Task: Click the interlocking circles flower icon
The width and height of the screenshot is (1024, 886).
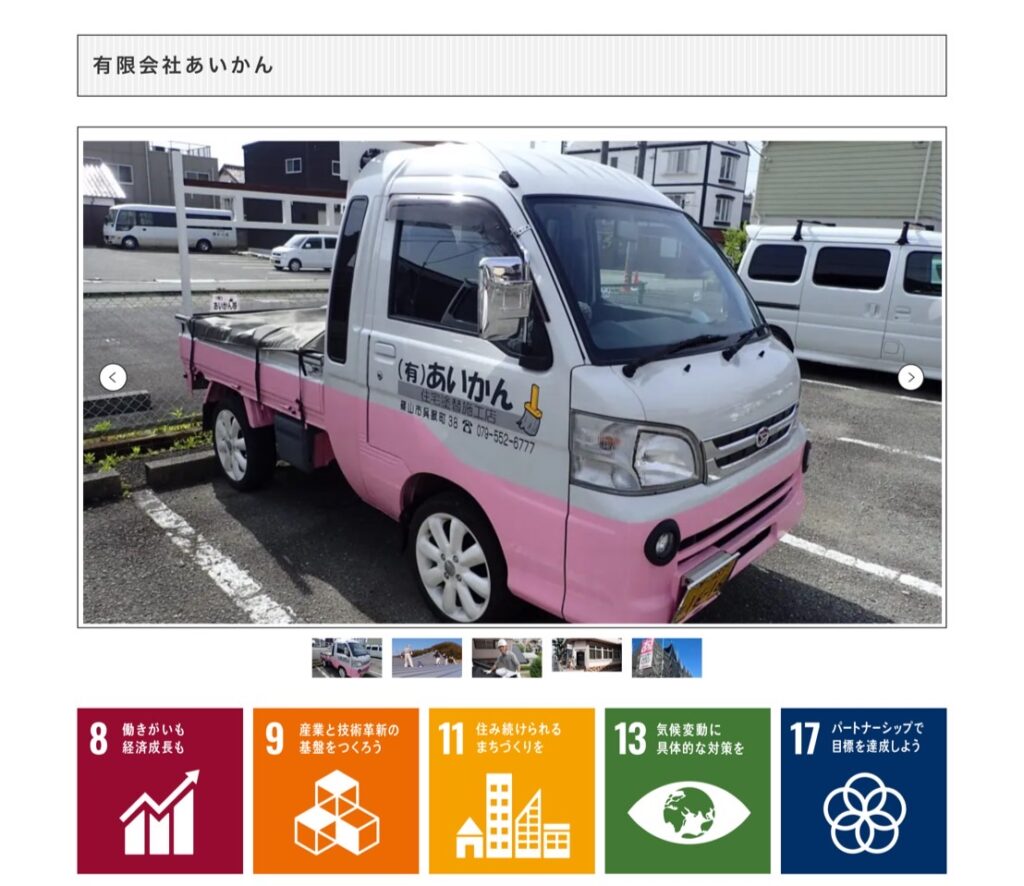Action: tap(864, 813)
